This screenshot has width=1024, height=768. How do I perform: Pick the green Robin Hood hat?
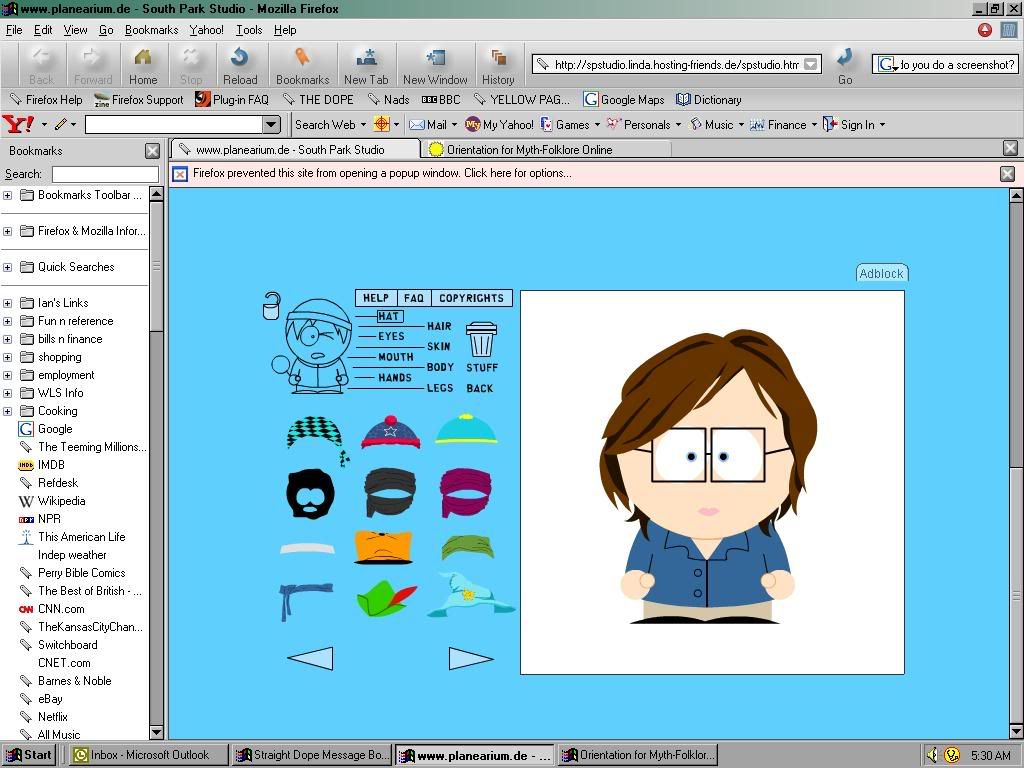tap(386, 600)
